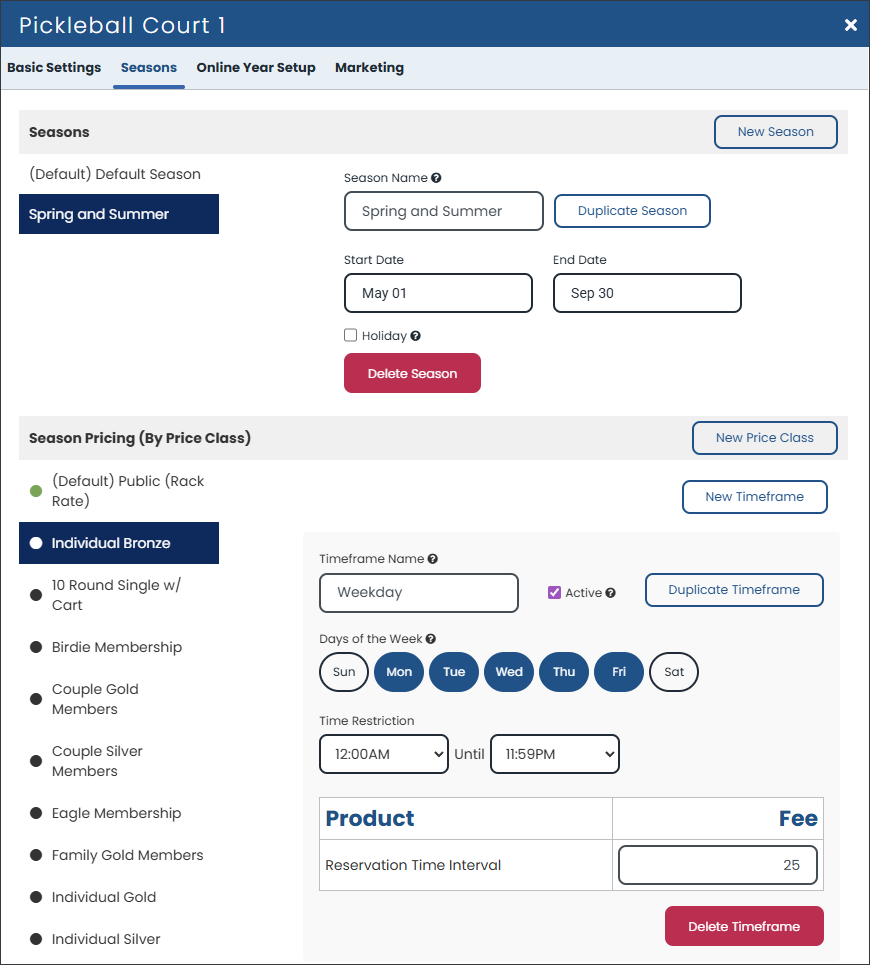Click bullet icon beside Eagle Membership
Viewport: 870px width, 965px height.
pos(36,813)
